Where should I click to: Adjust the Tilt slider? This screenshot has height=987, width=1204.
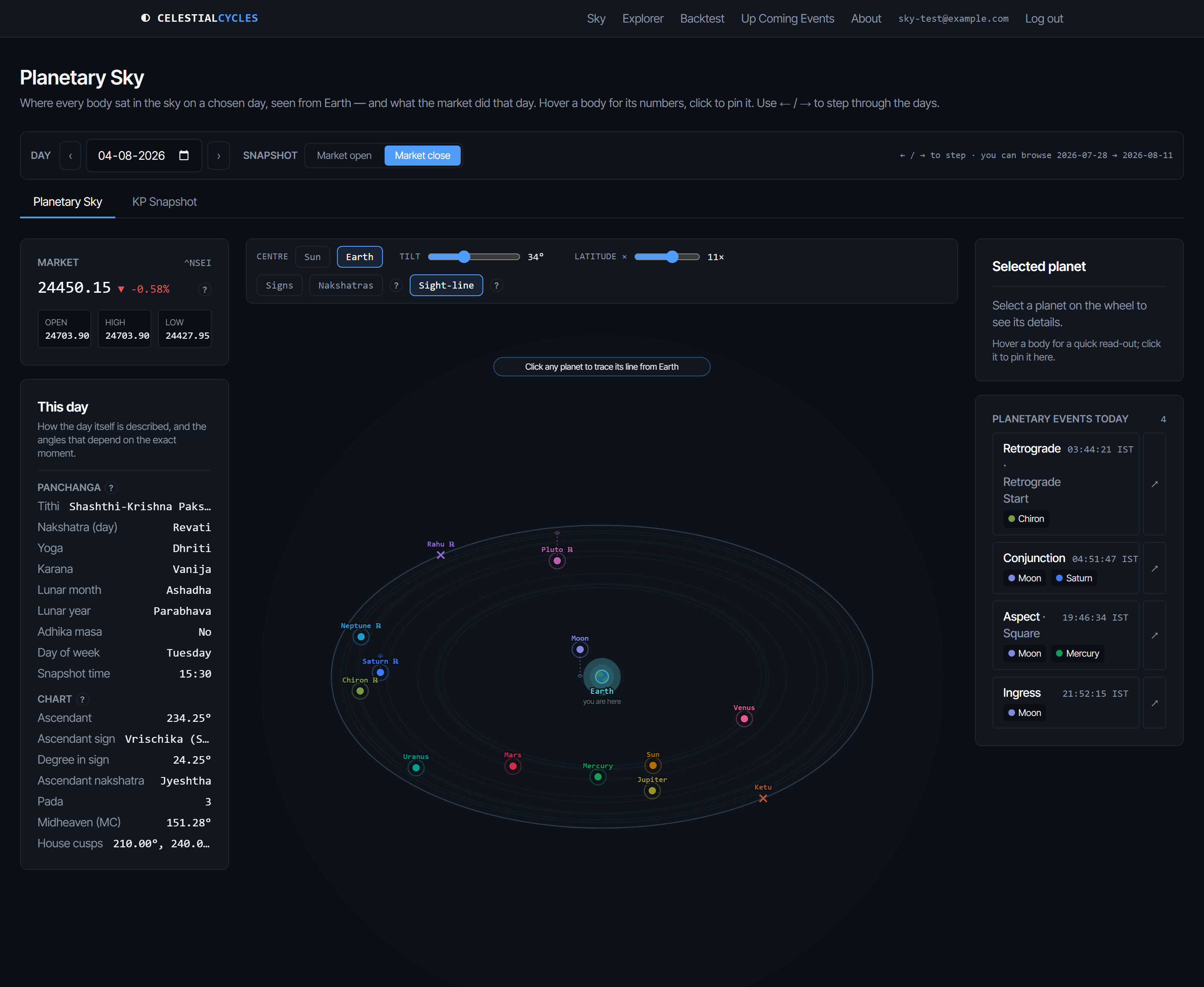pos(473,257)
